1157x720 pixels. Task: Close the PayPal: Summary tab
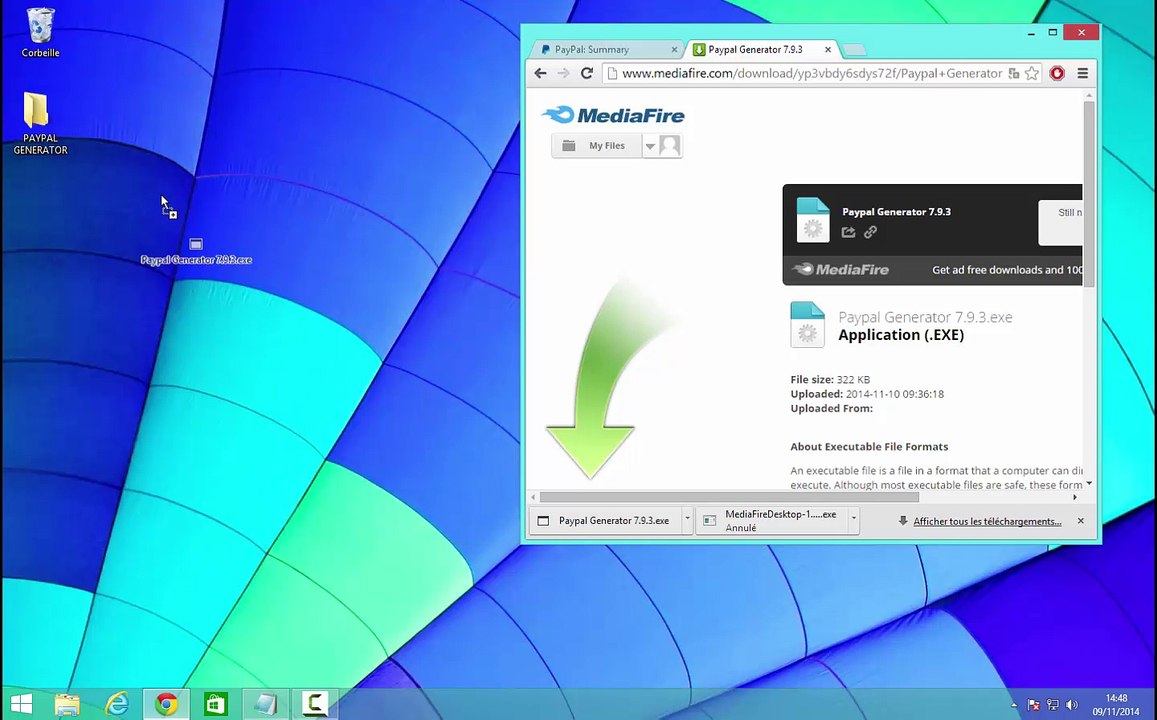click(674, 49)
